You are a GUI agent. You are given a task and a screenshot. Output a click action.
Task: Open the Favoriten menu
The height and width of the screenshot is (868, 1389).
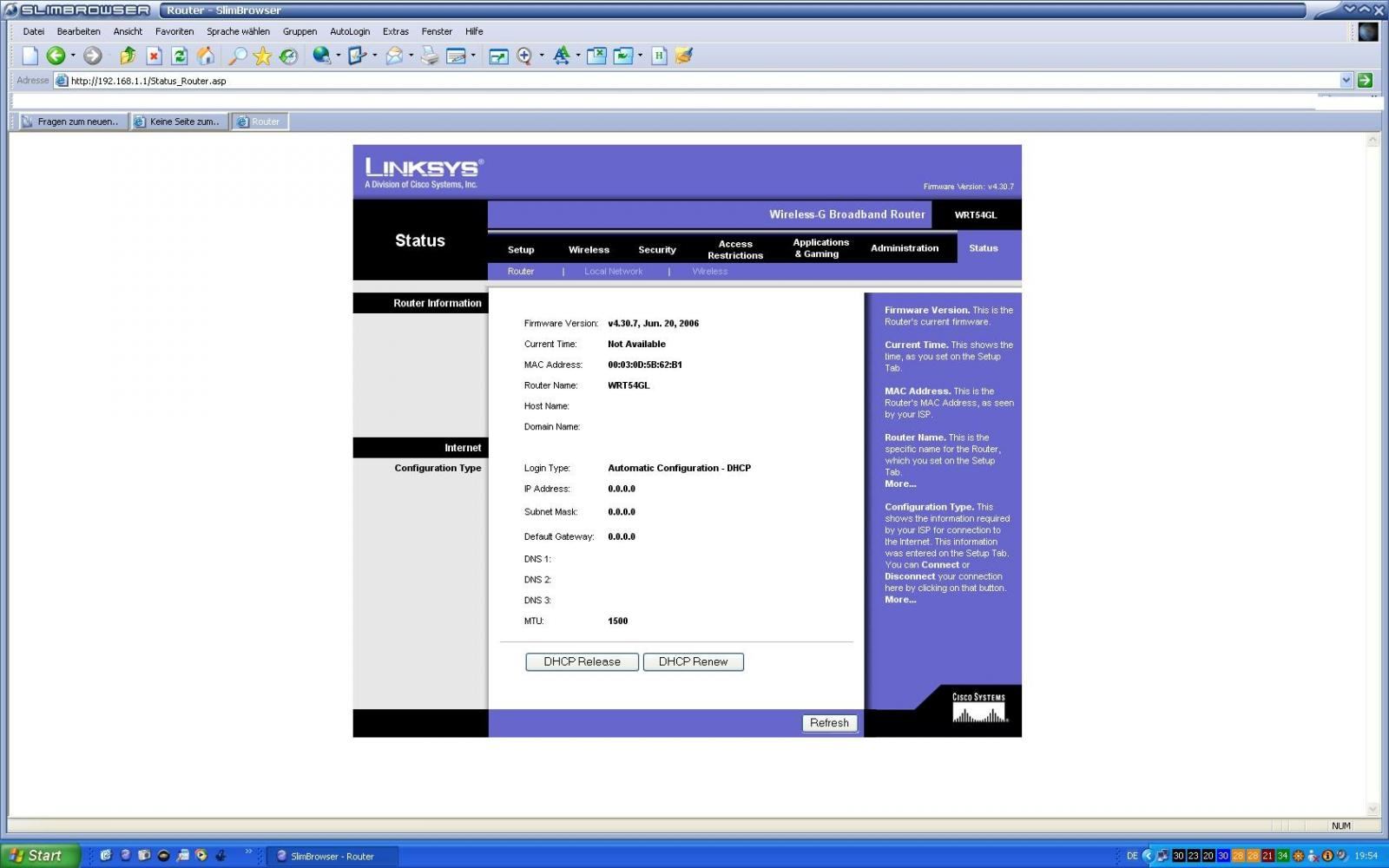(174, 31)
